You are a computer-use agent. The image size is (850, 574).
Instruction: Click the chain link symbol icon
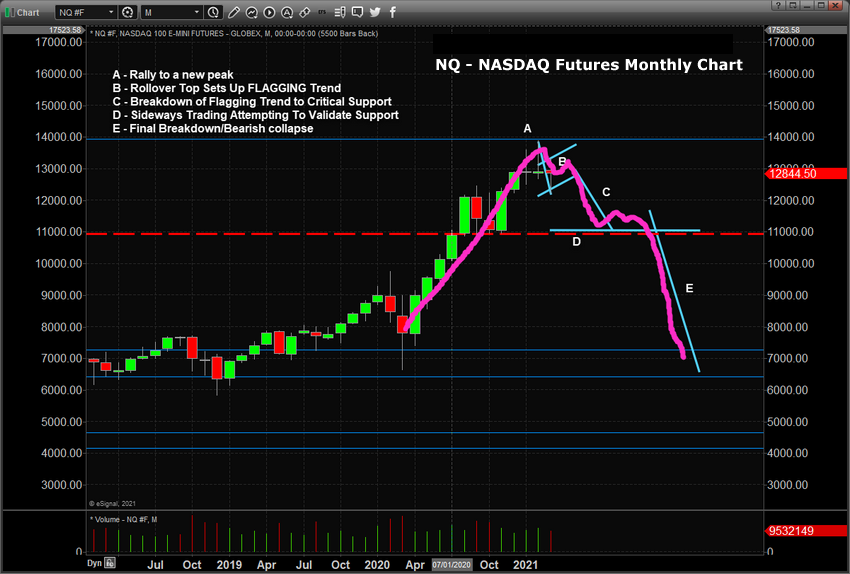pyautogui.click(x=305, y=12)
